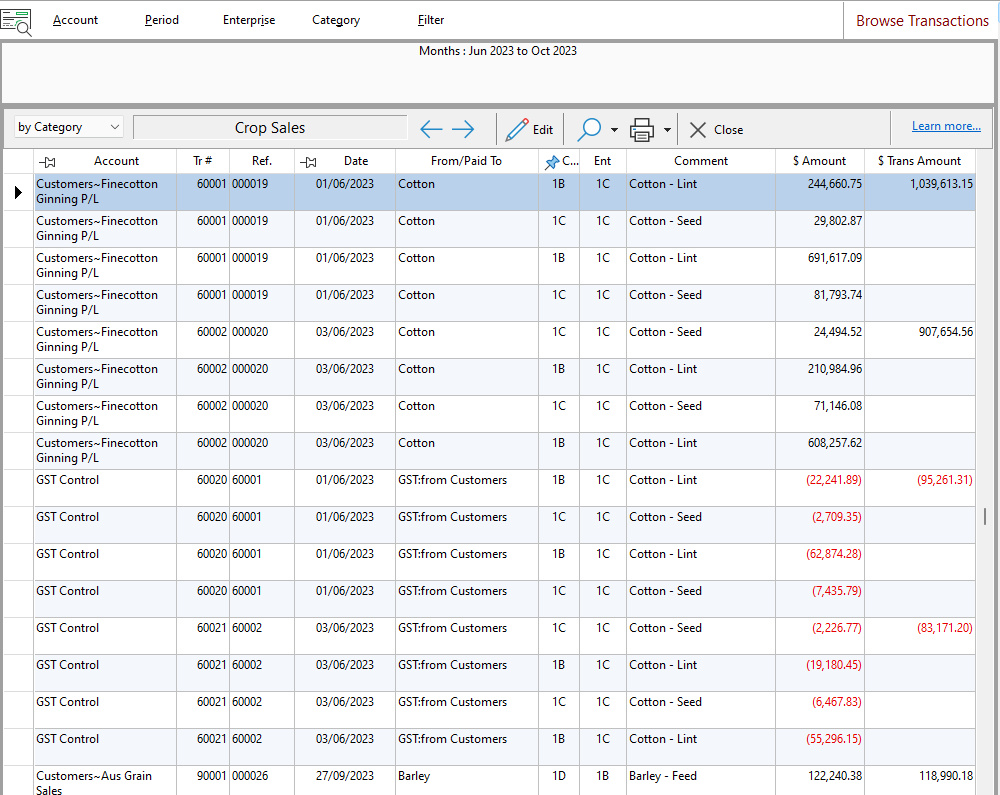The image size is (1000, 795).
Task: Select the 27/09/2023 date cell
Action: (344, 781)
